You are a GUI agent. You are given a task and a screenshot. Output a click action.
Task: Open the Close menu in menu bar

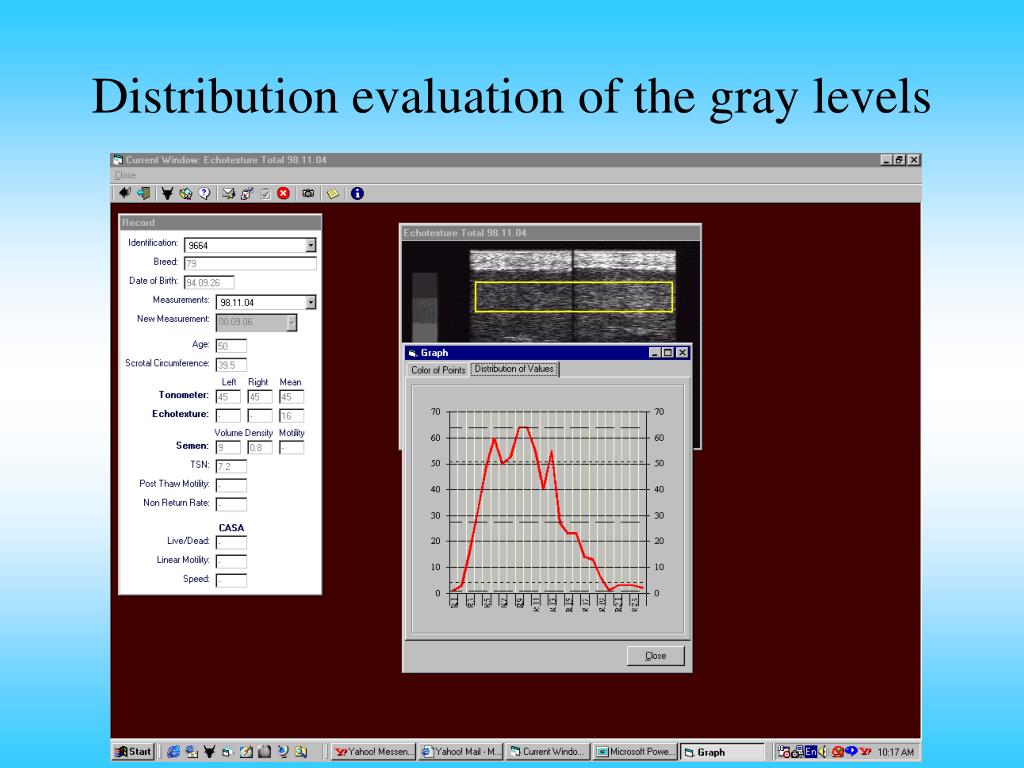click(x=125, y=175)
